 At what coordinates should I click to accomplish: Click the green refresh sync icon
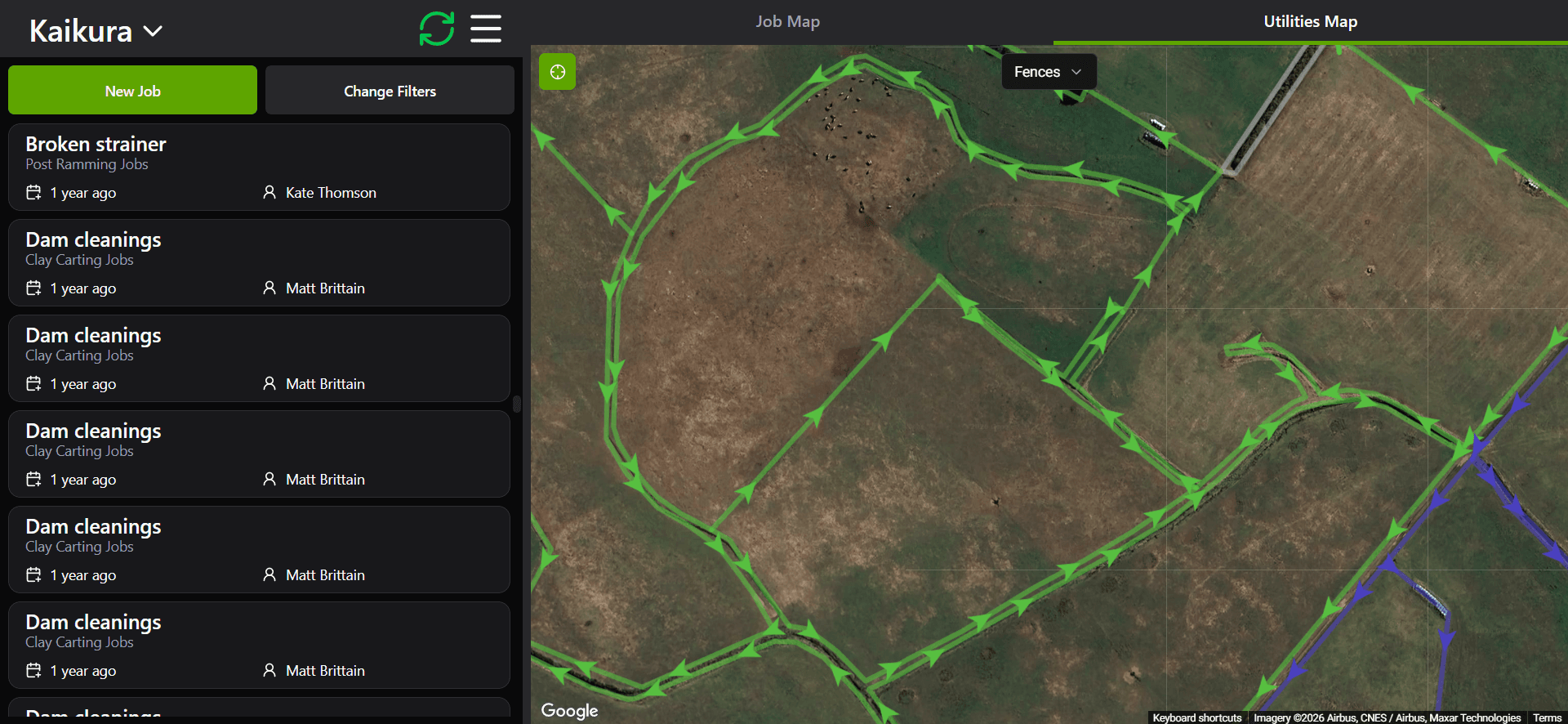click(437, 29)
